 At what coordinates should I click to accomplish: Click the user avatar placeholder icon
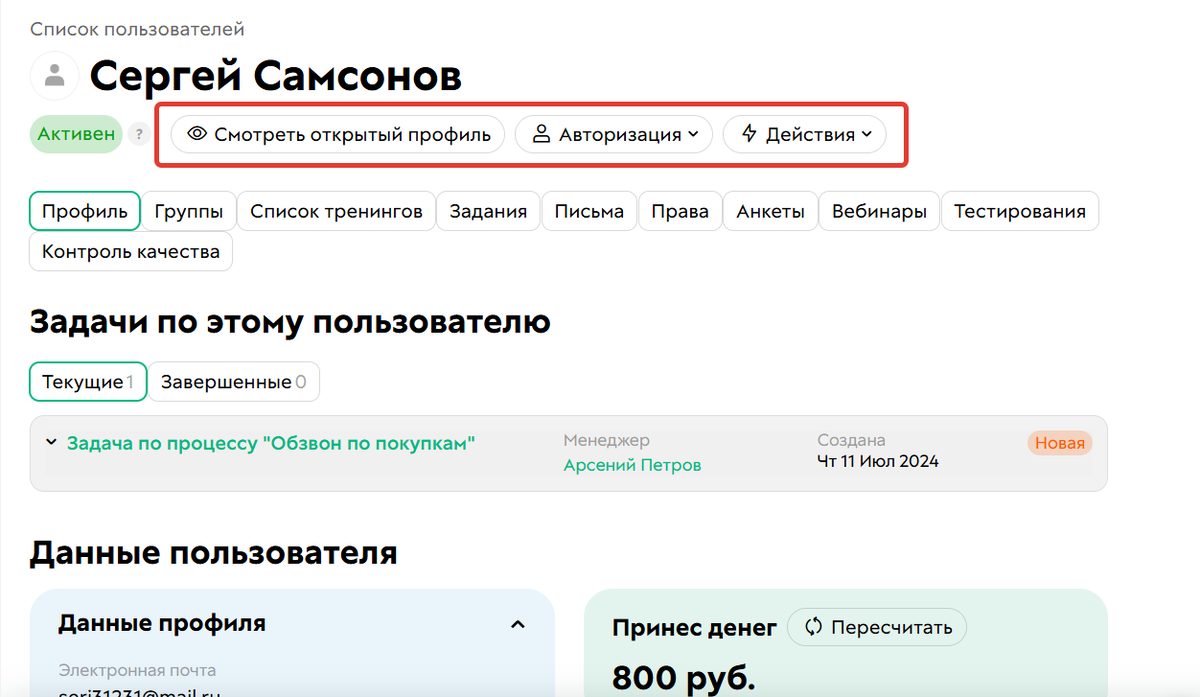coord(54,76)
